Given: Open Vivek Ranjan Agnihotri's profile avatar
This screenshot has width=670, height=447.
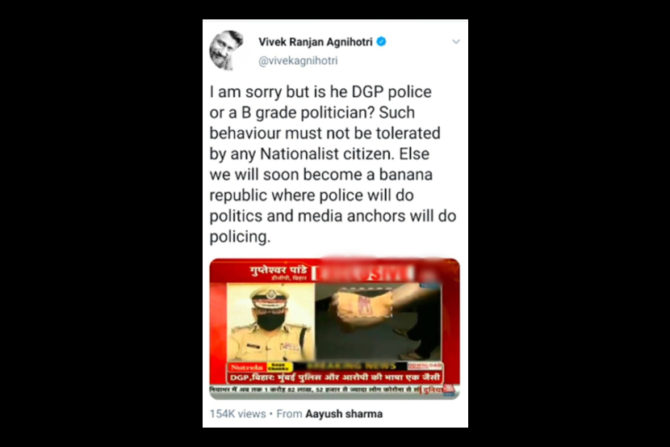Looking at the screenshot, I should coord(226,50).
